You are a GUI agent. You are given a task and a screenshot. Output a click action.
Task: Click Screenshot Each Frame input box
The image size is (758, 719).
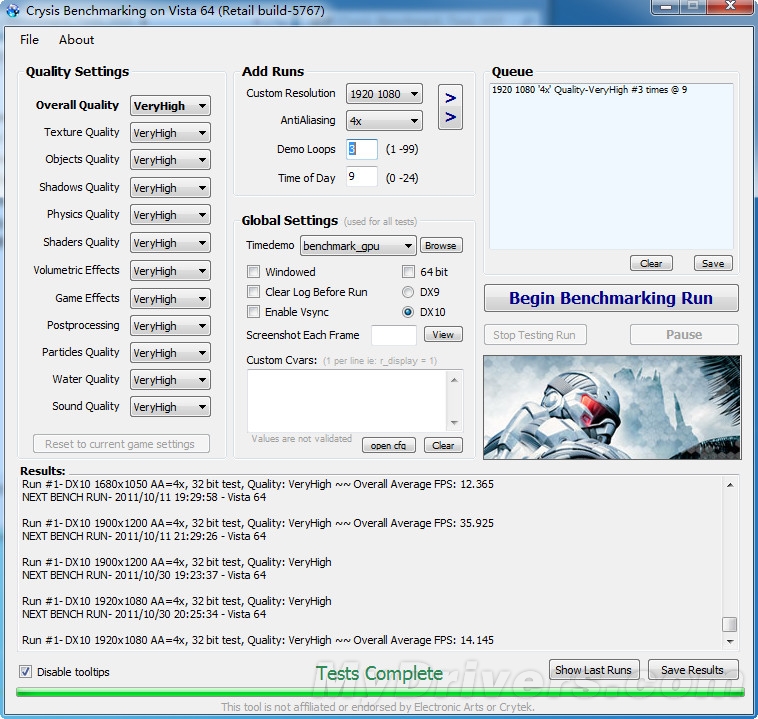pyautogui.click(x=394, y=335)
